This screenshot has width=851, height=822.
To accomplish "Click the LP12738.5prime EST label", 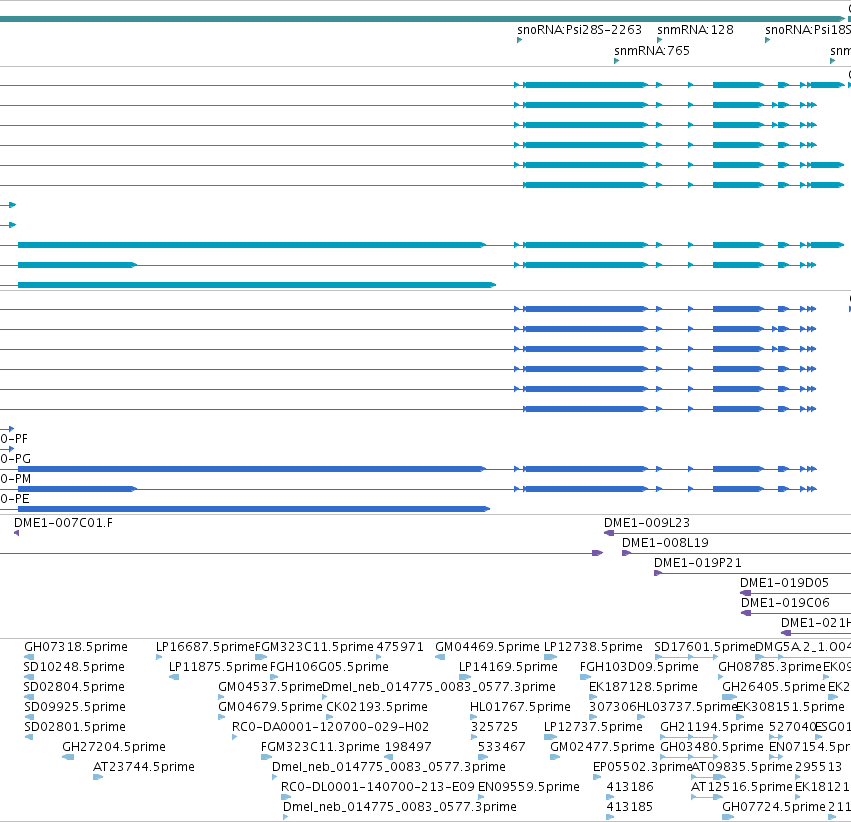I will point(593,647).
